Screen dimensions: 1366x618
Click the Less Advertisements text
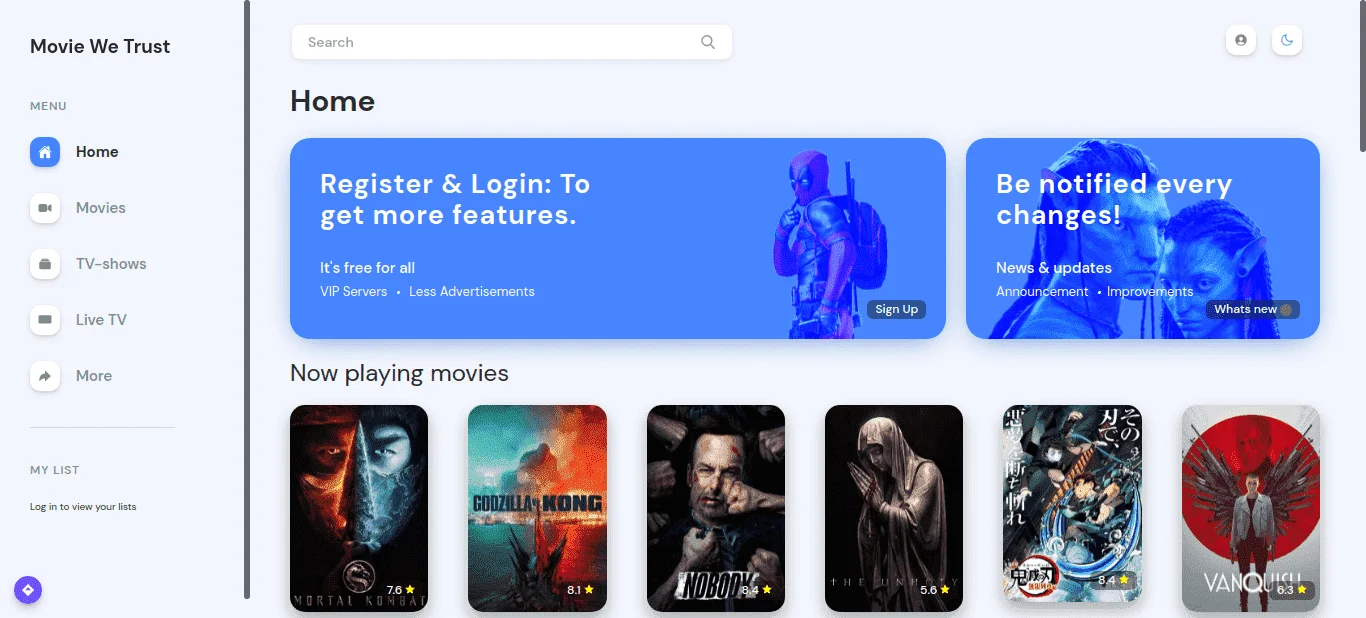click(472, 292)
